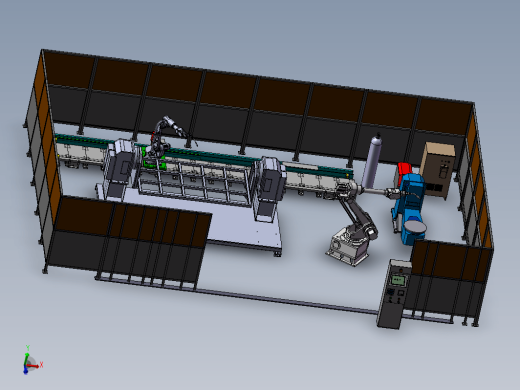Select the round turntable on blue positioner
The image size is (520, 390).
[x=415, y=226]
